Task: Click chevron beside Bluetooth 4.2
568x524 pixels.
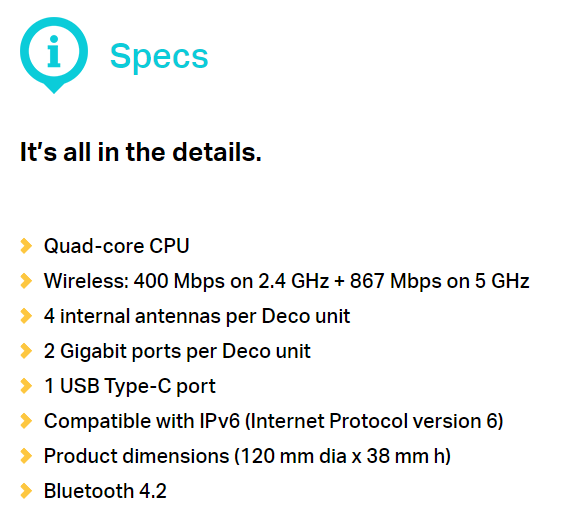Action: 26,491
